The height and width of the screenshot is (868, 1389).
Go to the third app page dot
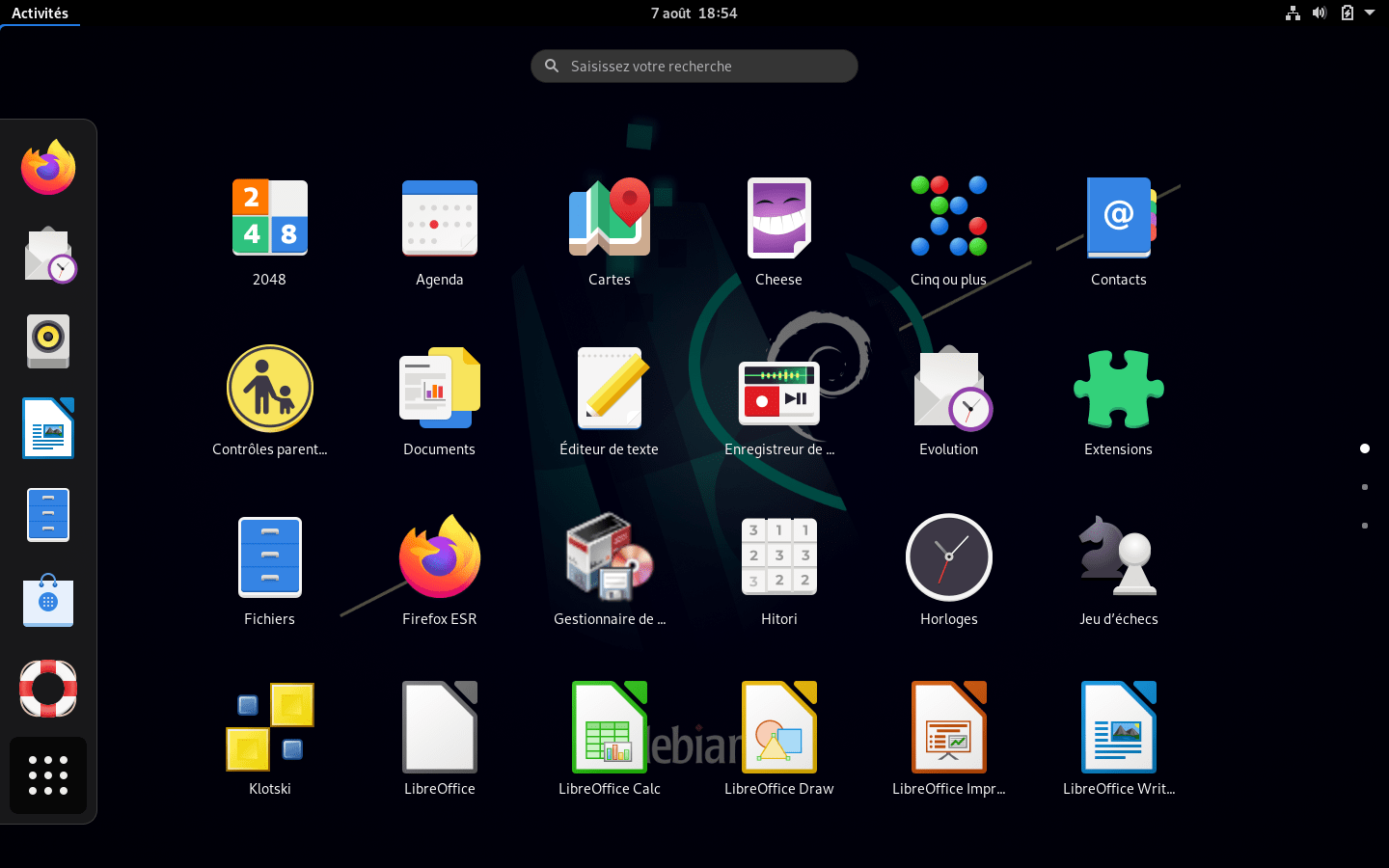pyautogui.click(x=1365, y=526)
